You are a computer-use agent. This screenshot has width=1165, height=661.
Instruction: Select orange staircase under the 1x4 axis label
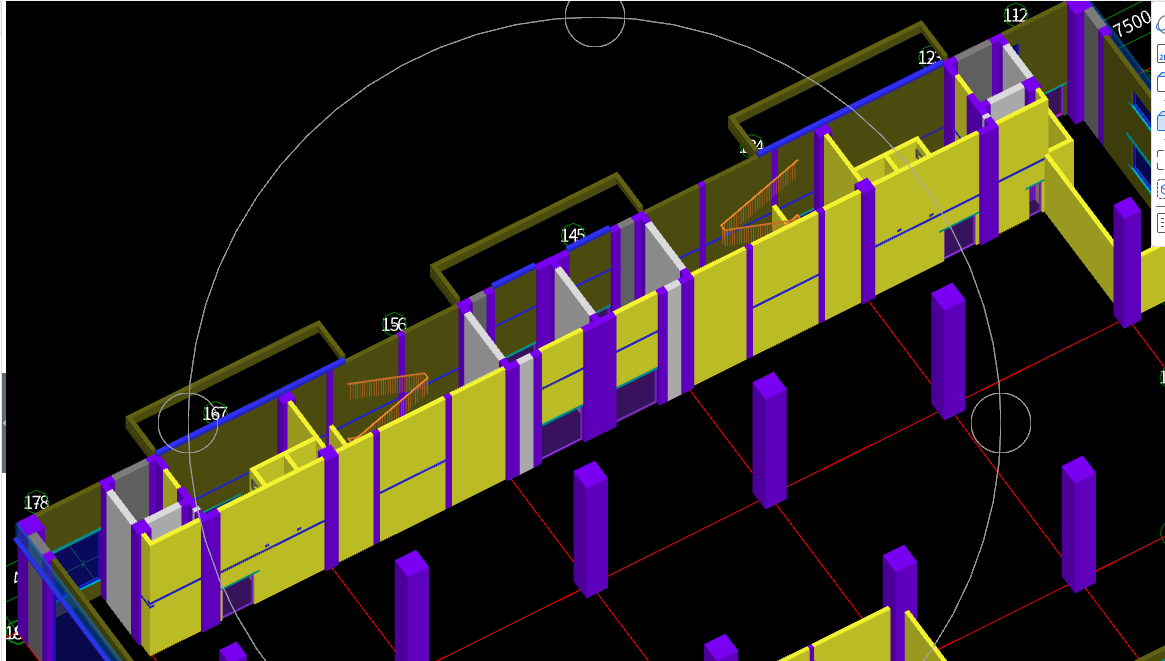point(759,203)
